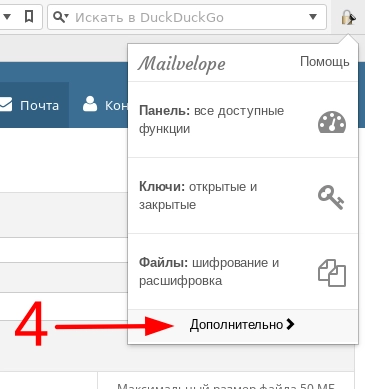This screenshot has width=365, height=389.
Task: Click the Mailvelope padlock extension icon
Action: click(348, 17)
